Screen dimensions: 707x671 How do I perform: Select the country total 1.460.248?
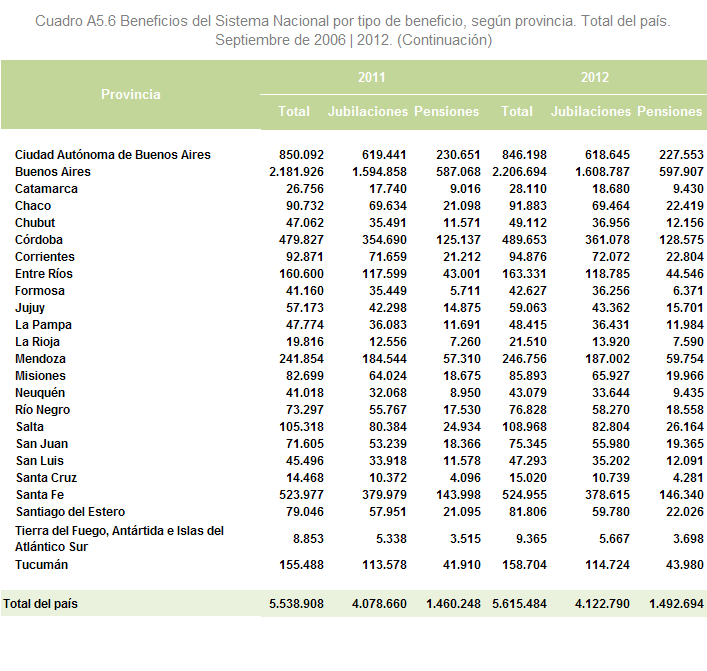(453, 604)
